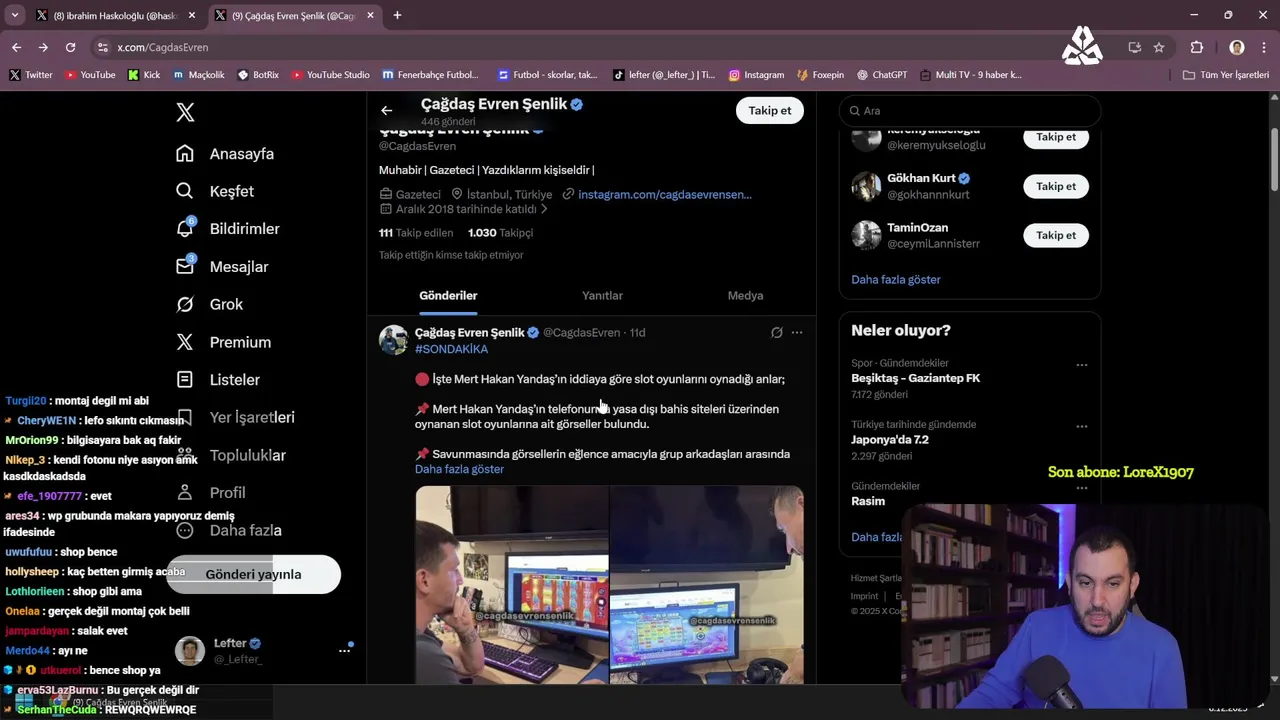Click the X logo in the sidebar
The height and width of the screenshot is (720, 1280).
[x=185, y=112]
